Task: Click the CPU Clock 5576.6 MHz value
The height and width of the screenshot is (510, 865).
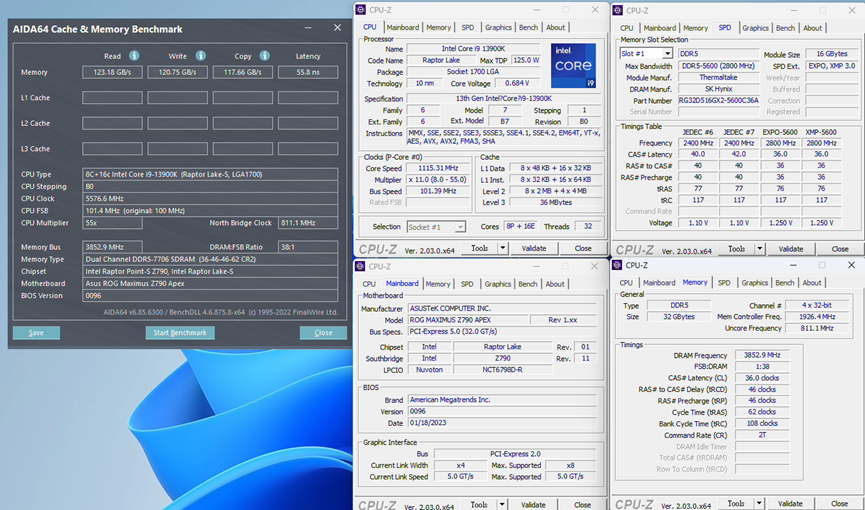Action: pyautogui.click(x=210, y=199)
